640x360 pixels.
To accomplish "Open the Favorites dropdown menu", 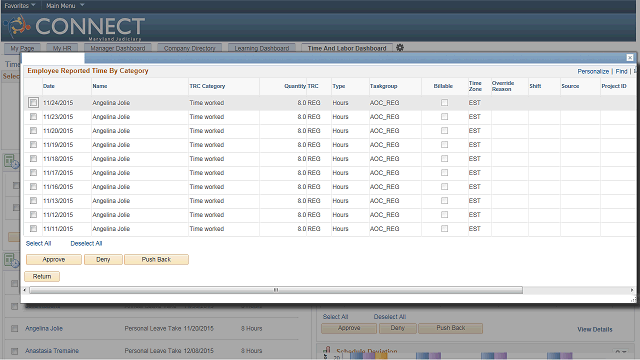I will [x=20, y=6].
